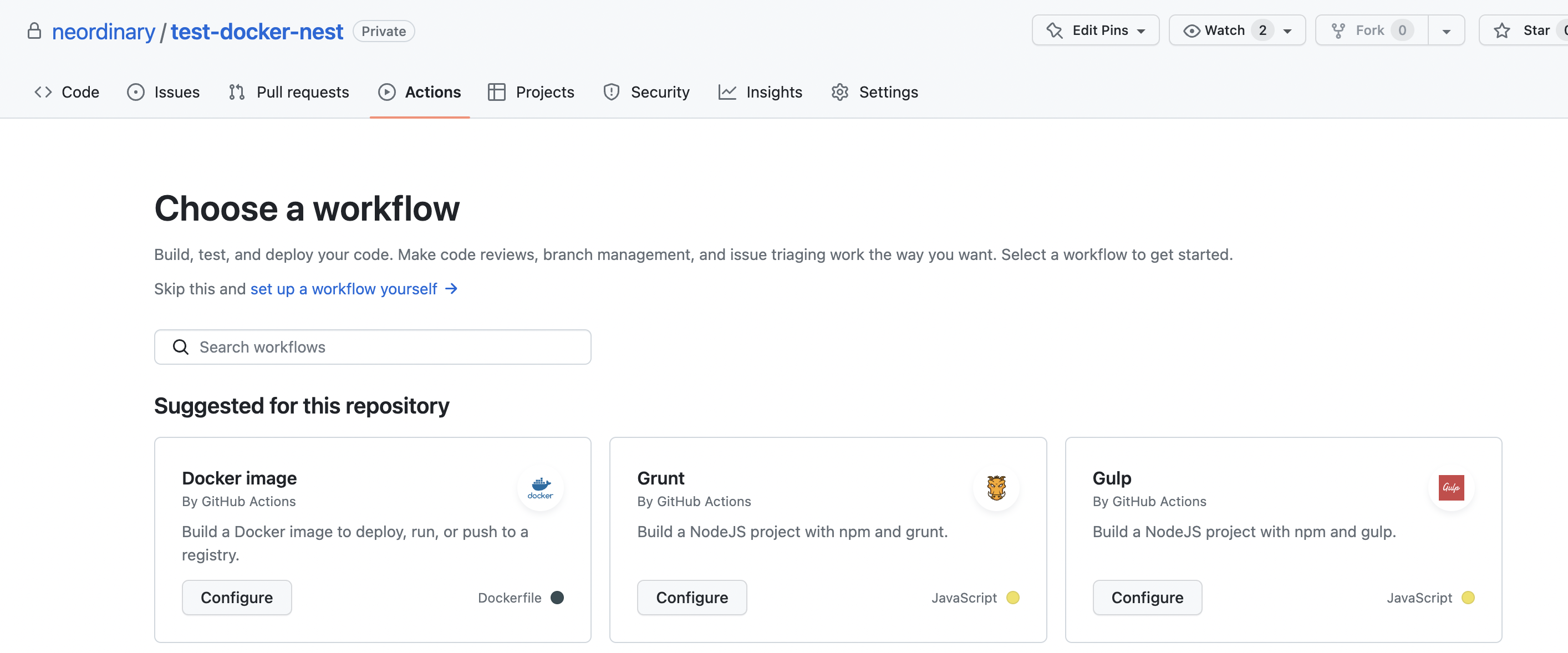Click the Settings gear icon
Viewport: 1568px width, 653px height.
click(840, 92)
